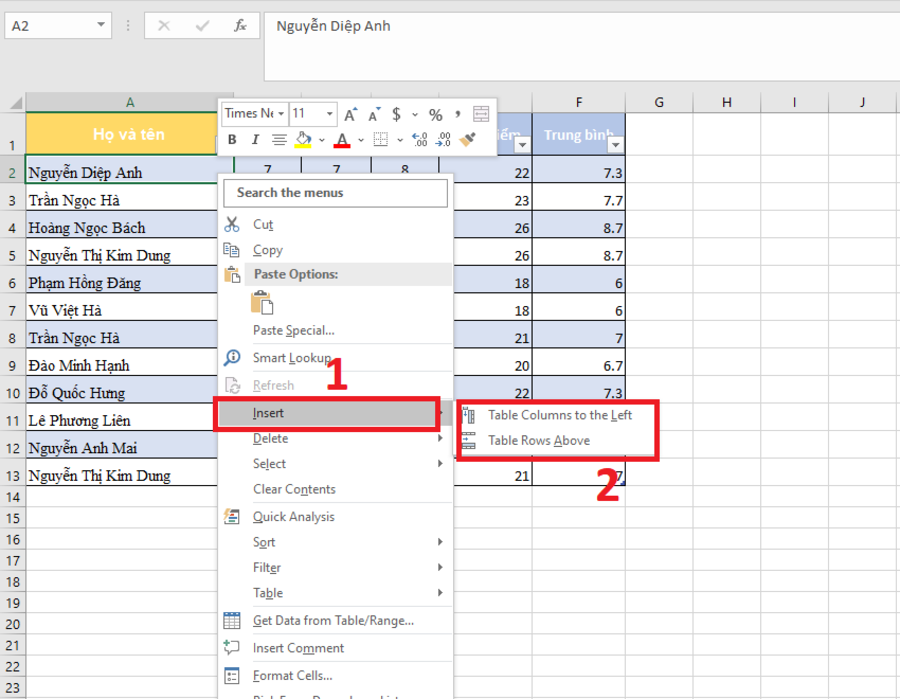The height and width of the screenshot is (699, 900).
Task: Click the Bold button in mini toolbar
Action: [232, 139]
